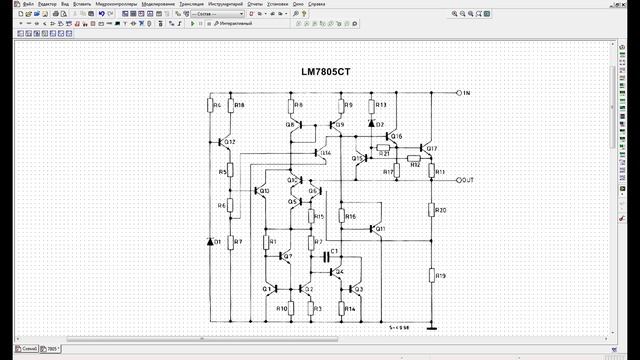The height and width of the screenshot is (360, 640).
Task: Place a basic resistor component icon
Action: tap(29, 24)
